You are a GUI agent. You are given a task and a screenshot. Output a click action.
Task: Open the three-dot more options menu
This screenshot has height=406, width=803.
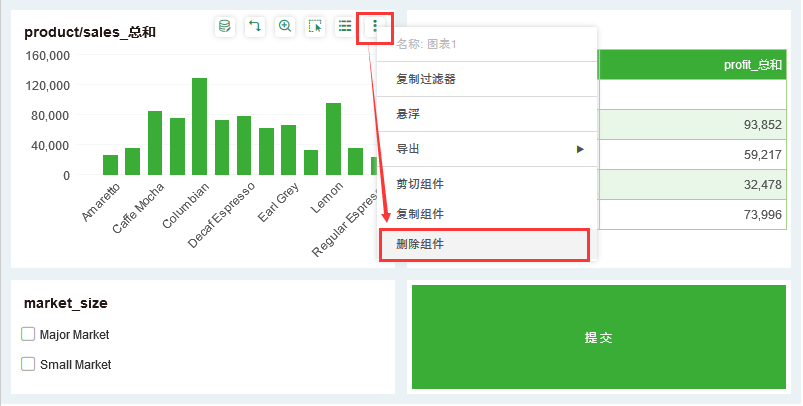pyautogui.click(x=375, y=27)
